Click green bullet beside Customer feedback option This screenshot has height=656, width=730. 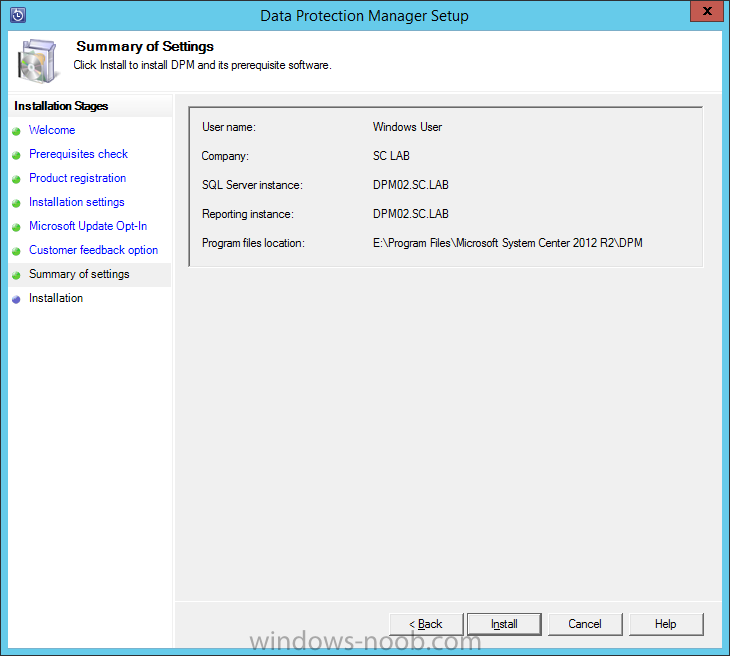(x=16, y=251)
